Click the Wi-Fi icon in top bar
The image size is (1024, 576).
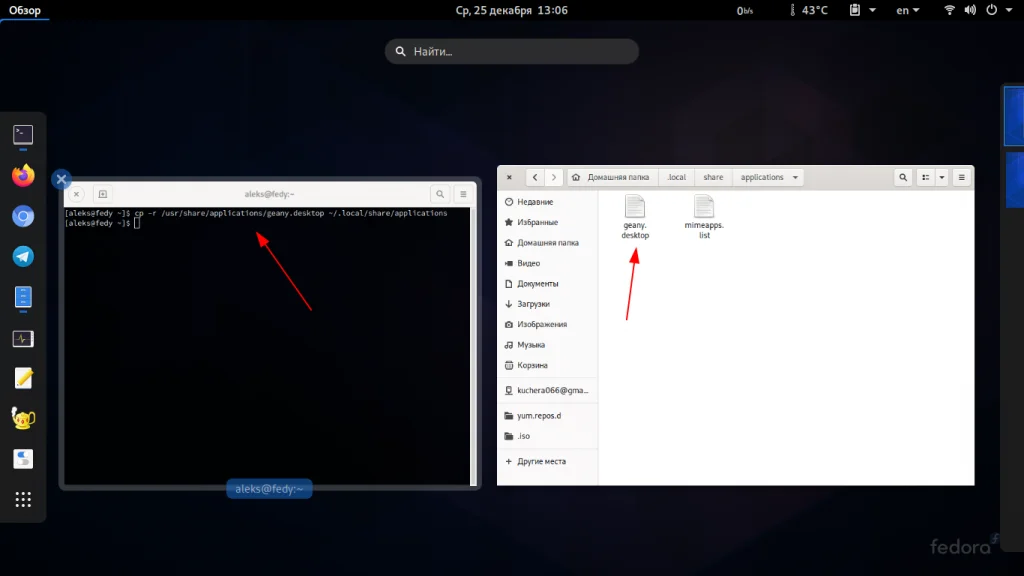pyautogui.click(x=950, y=10)
